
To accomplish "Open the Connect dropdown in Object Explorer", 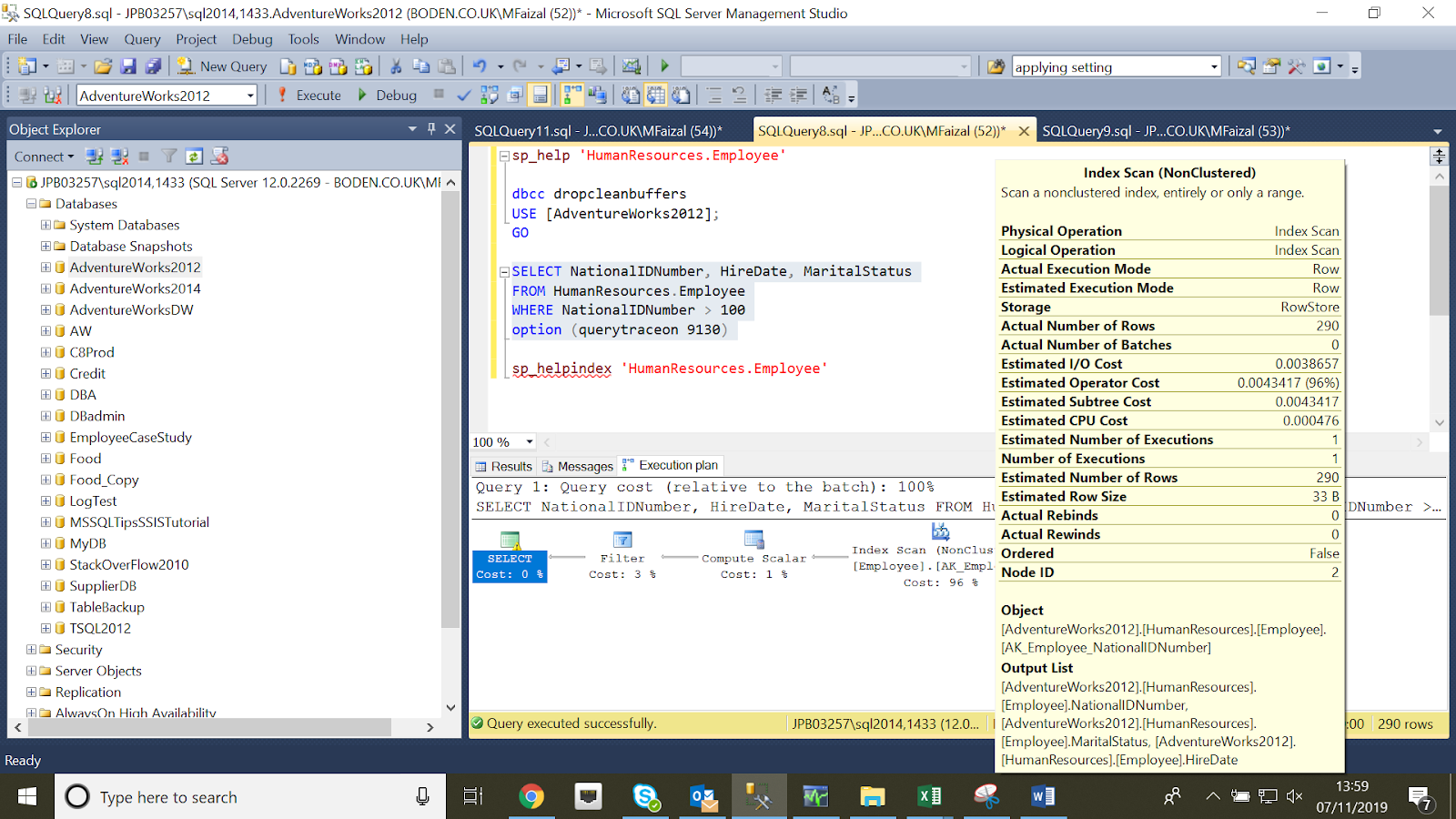I will coord(43,156).
